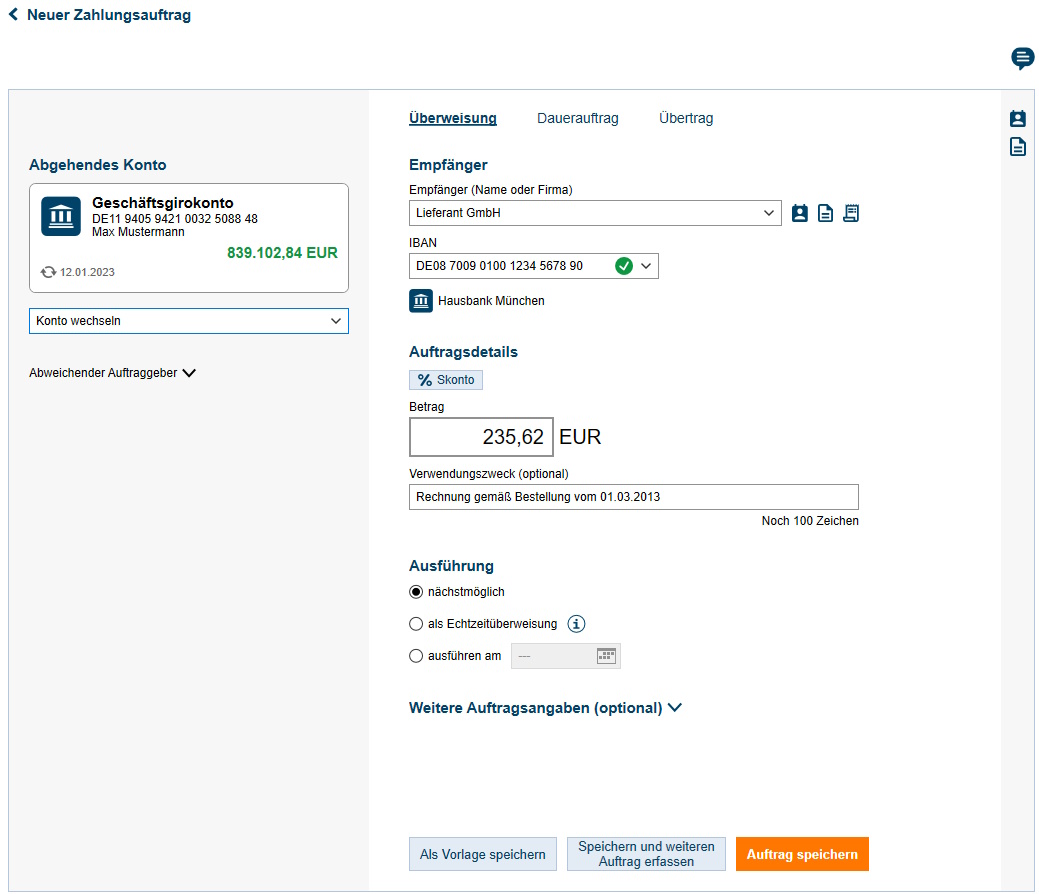Open the chat message icon at top right

(1022, 58)
